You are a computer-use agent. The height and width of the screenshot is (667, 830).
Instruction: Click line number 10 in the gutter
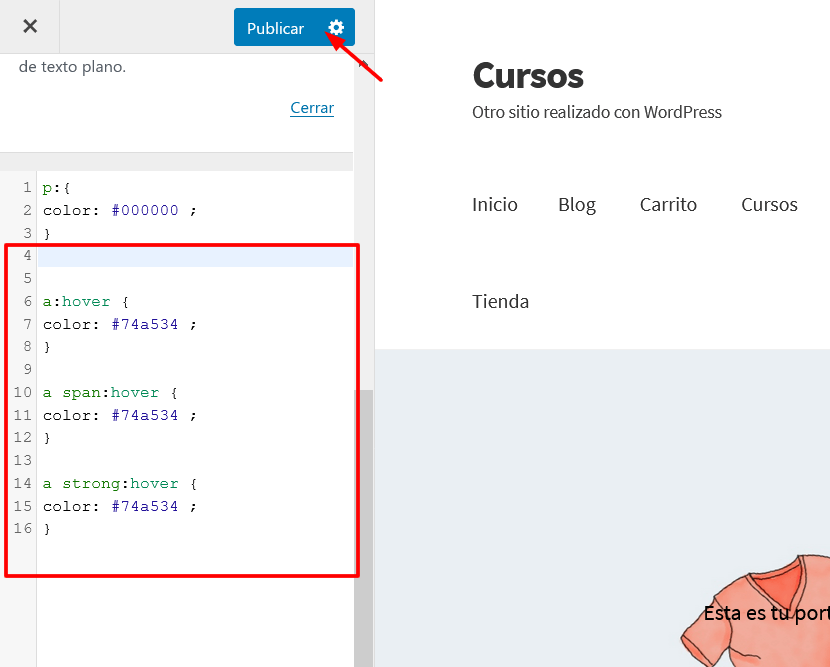23,392
